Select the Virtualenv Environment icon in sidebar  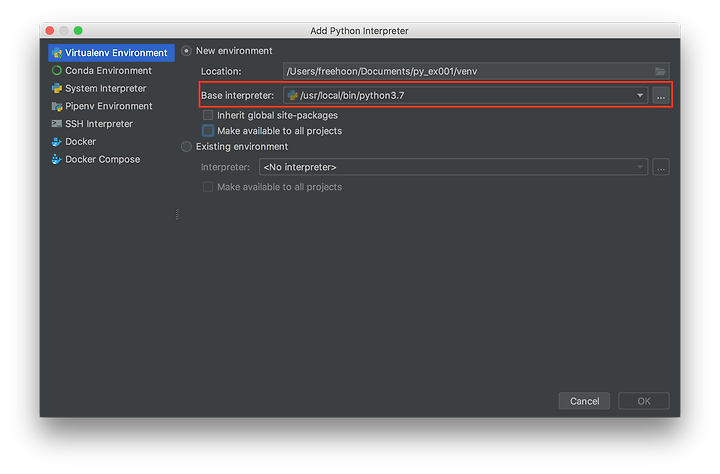click(x=57, y=53)
